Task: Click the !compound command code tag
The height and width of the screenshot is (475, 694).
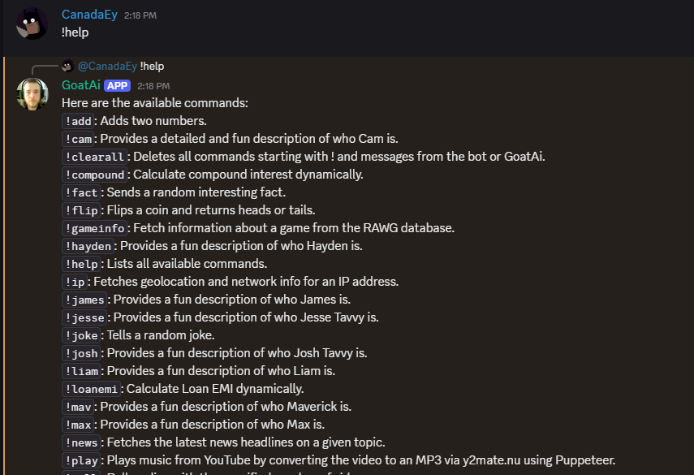Action: click(95, 175)
